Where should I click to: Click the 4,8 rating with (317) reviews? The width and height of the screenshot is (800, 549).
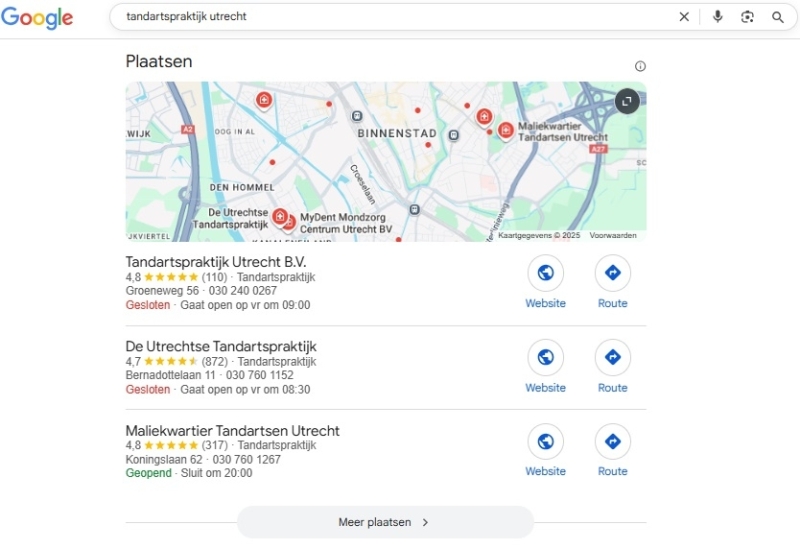click(177, 445)
